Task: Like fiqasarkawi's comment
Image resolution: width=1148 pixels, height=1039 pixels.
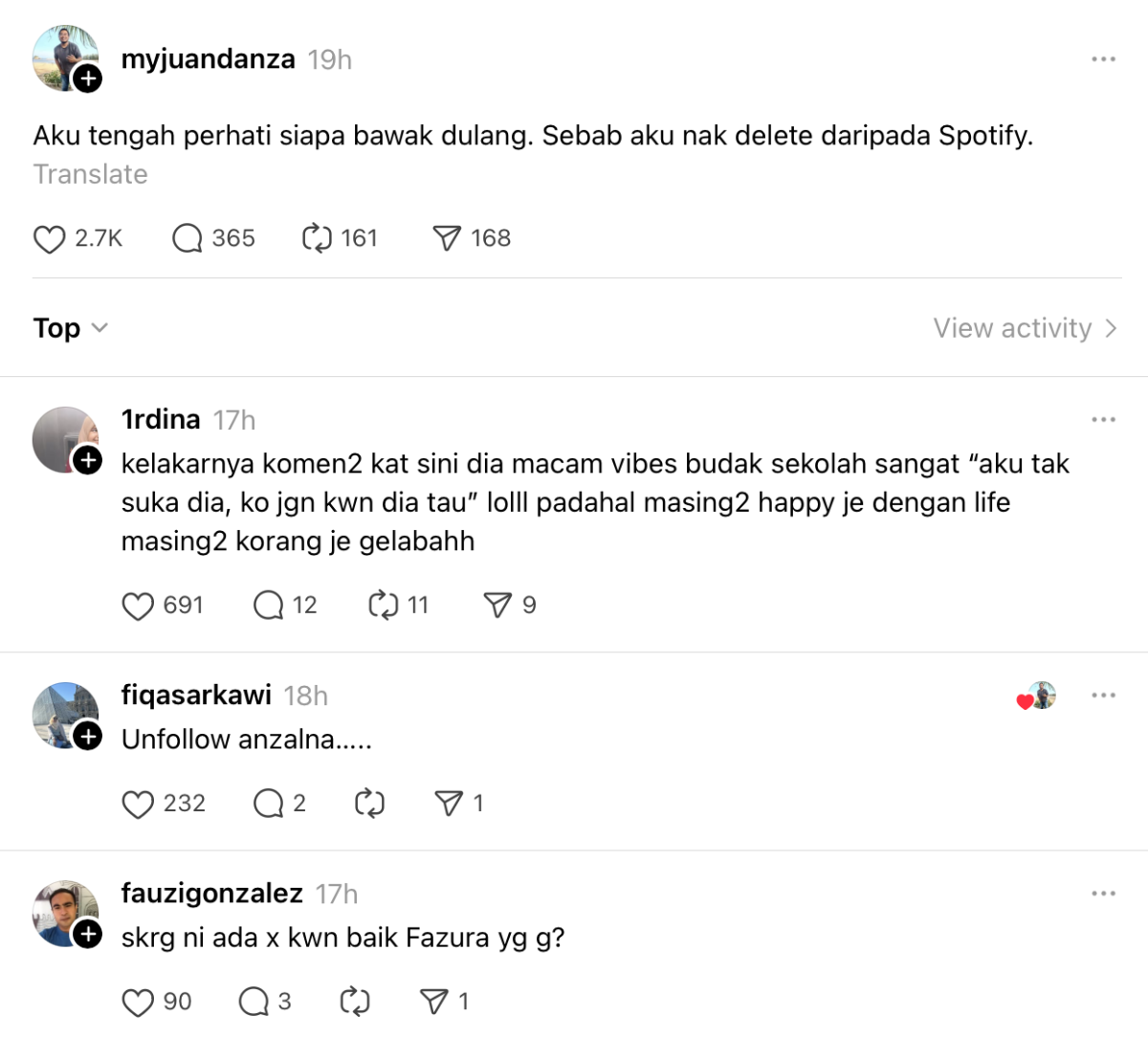Action: coord(138,804)
